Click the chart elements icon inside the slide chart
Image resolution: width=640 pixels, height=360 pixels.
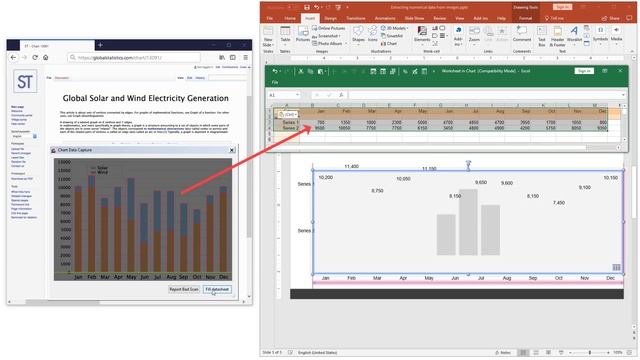[x=616, y=267]
